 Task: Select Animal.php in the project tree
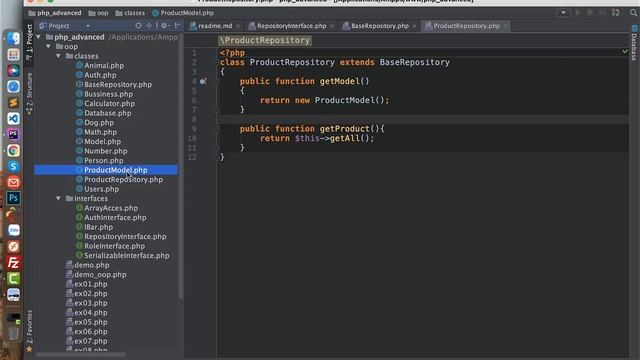(x=104, y=65)
